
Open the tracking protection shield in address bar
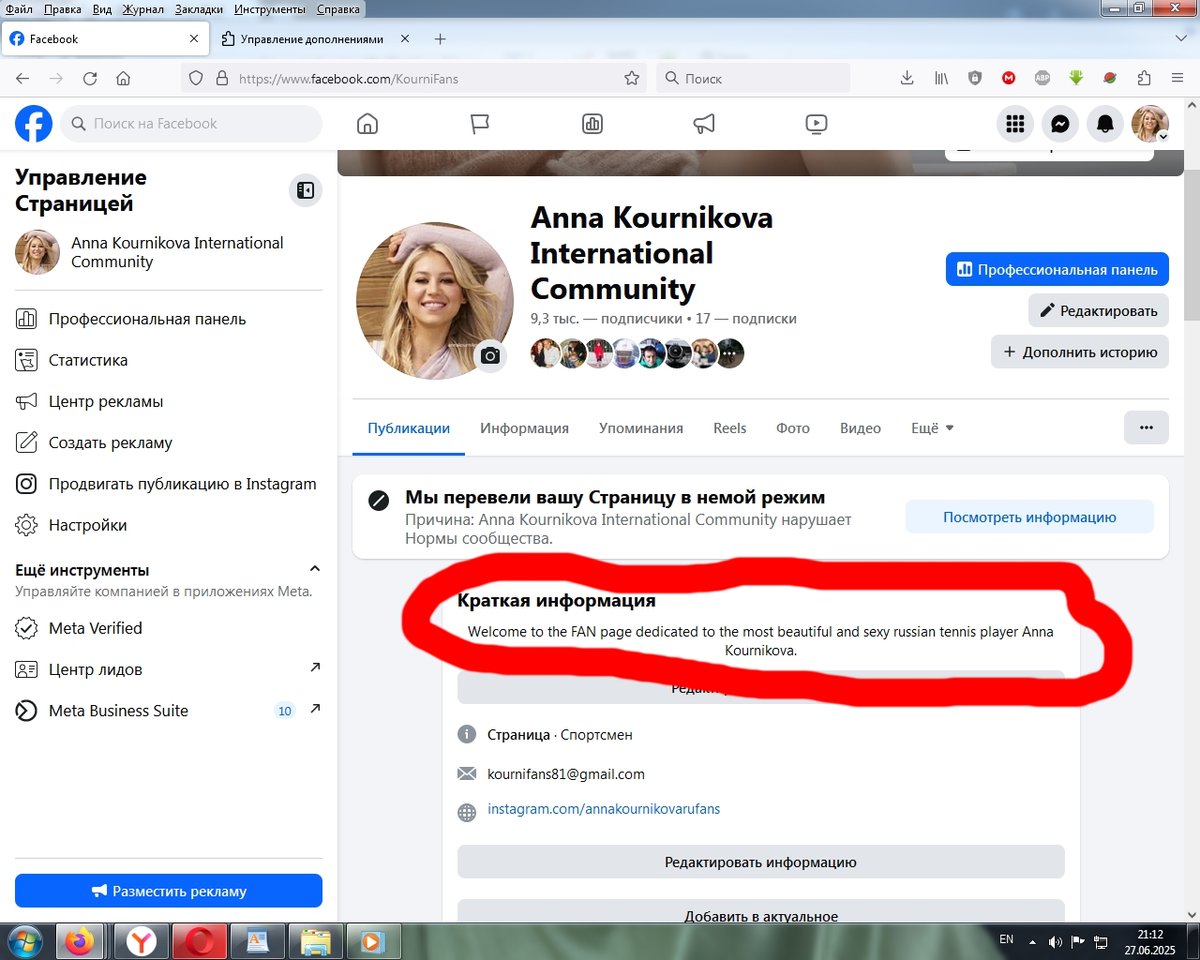coord(196,78)
